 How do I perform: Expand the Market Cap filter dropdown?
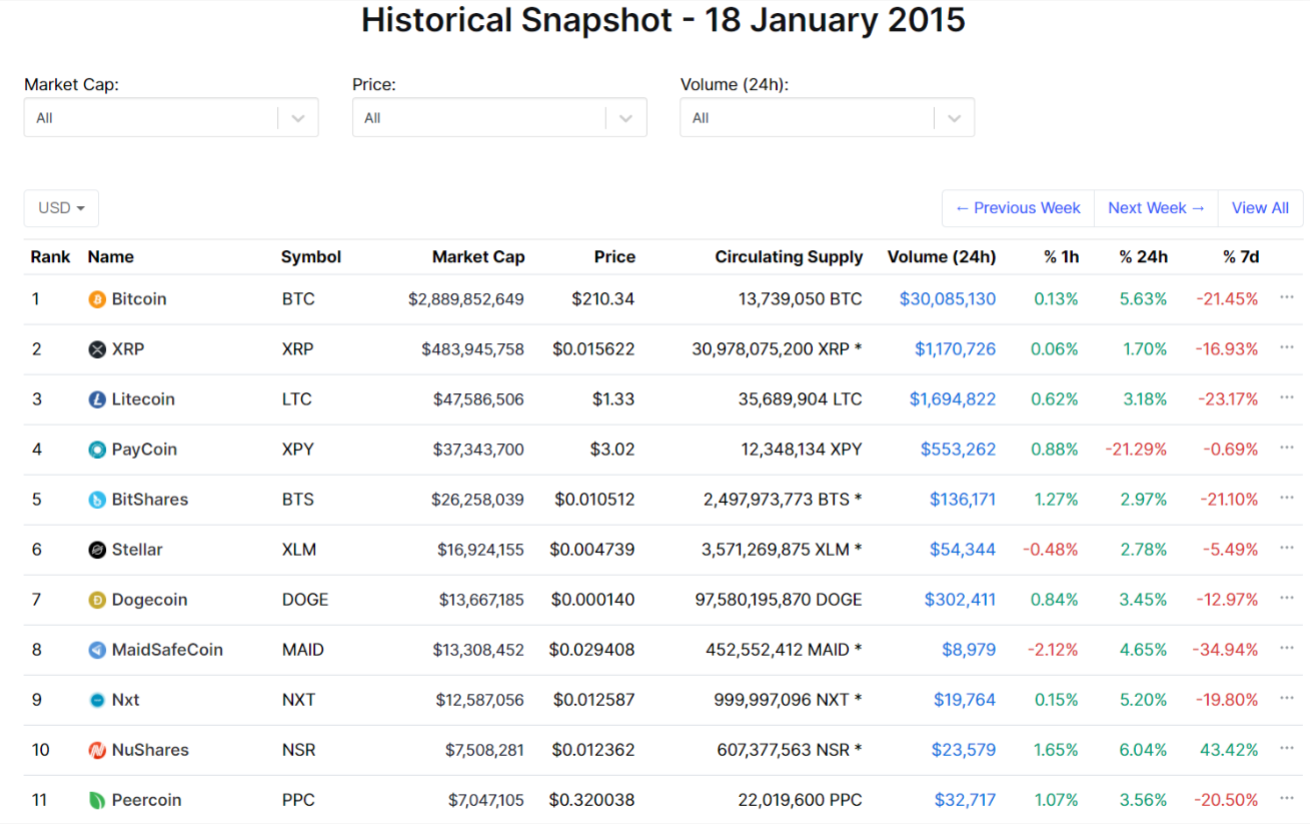171,118
